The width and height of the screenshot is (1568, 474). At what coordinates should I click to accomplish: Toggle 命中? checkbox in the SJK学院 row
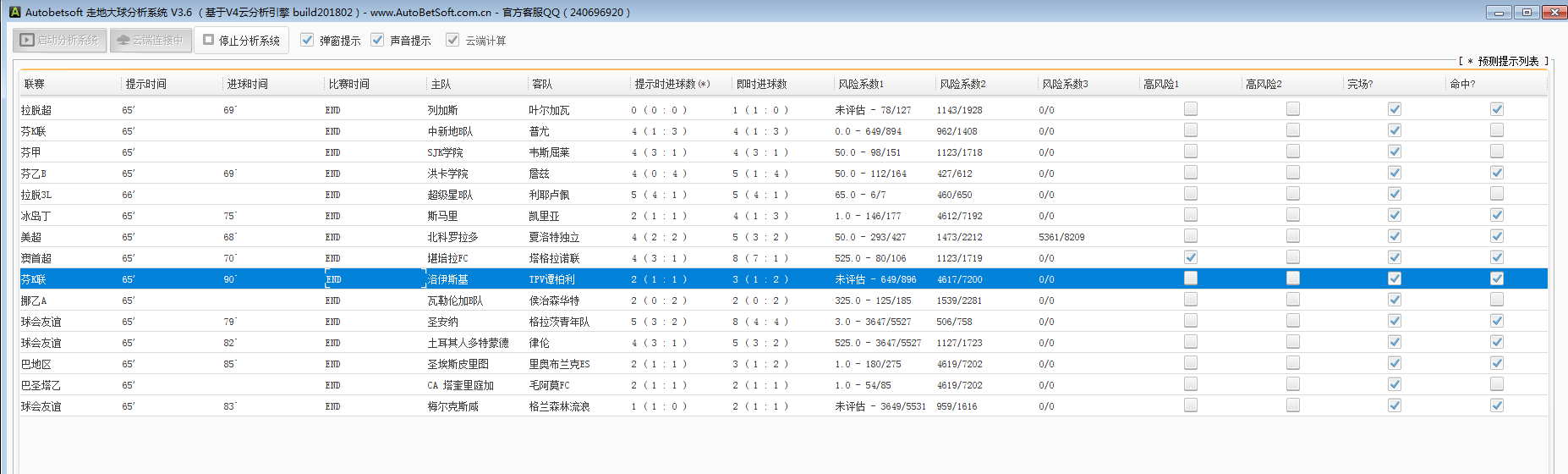point(1497,152)
